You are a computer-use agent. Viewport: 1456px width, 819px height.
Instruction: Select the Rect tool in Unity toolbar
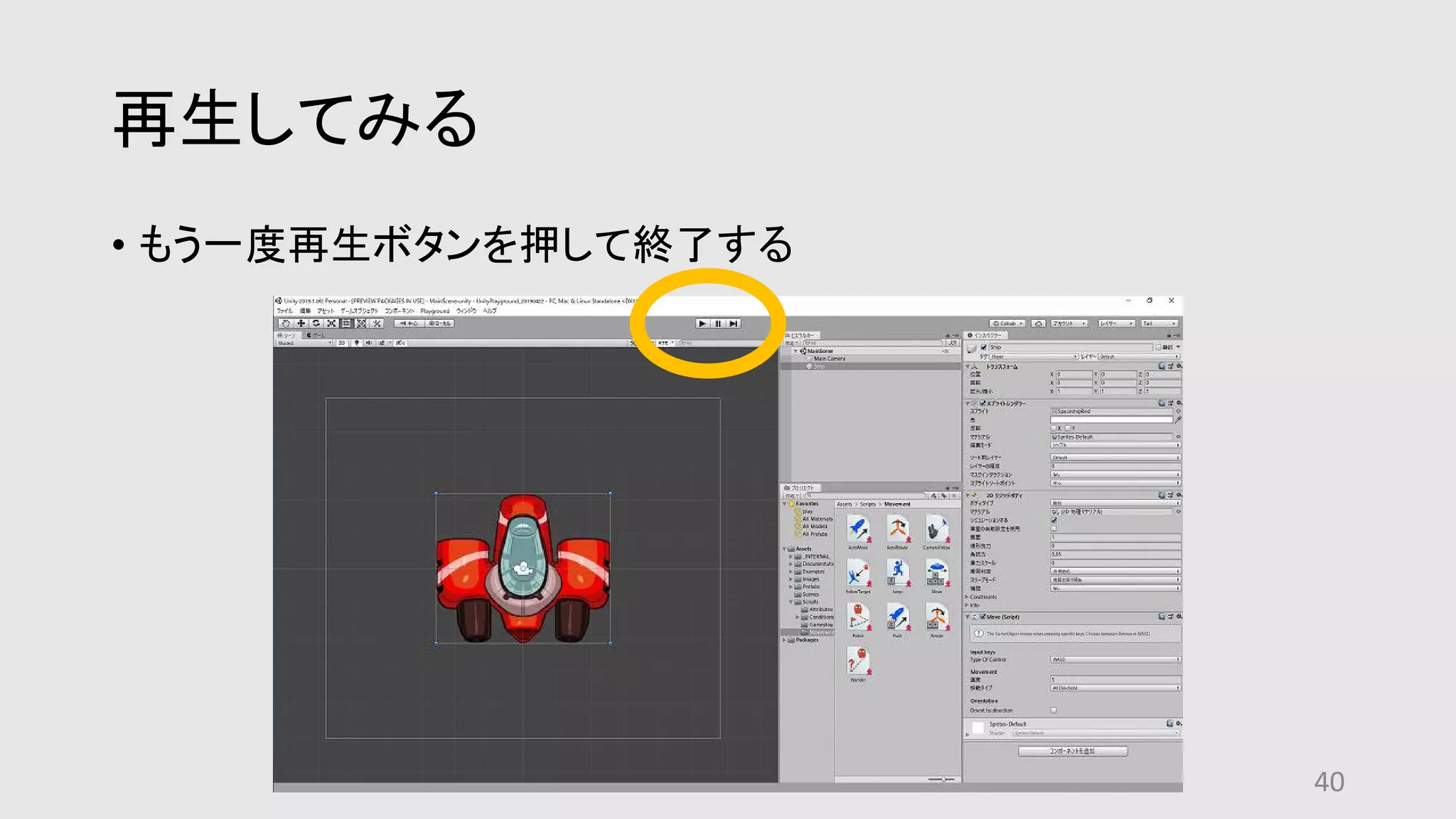(x=346, y=323)
